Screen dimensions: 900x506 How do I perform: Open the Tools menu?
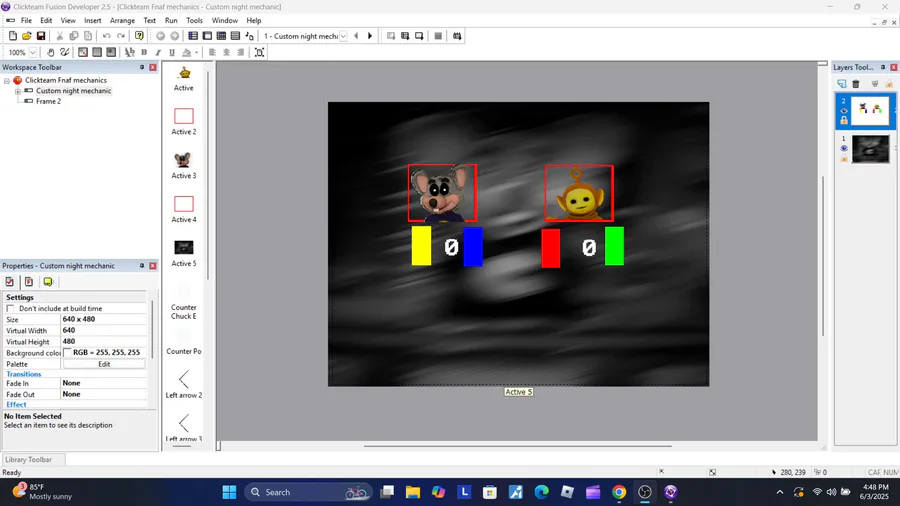point(195,21)
